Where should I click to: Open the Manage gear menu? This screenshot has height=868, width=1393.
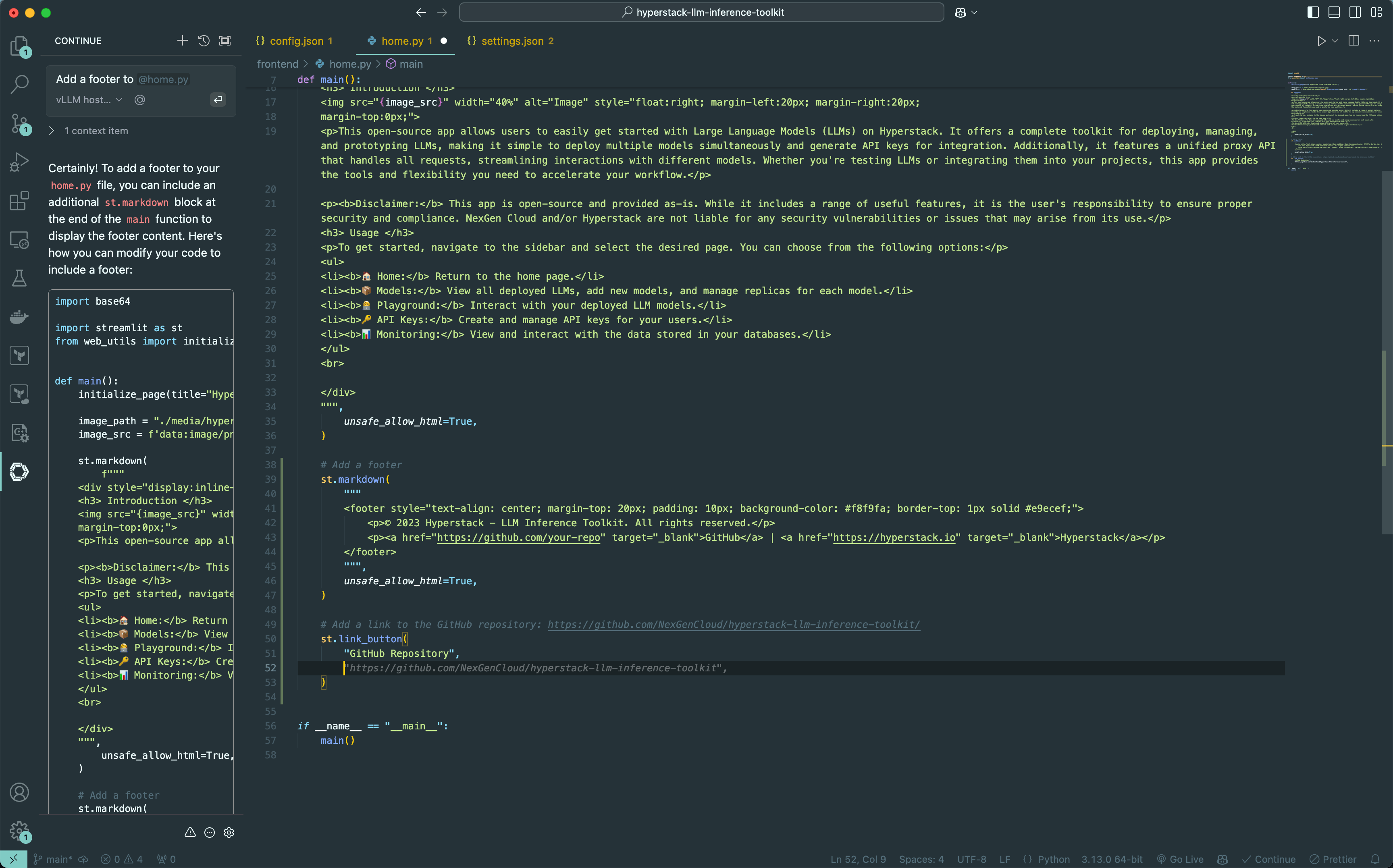[x=19, y=831]
